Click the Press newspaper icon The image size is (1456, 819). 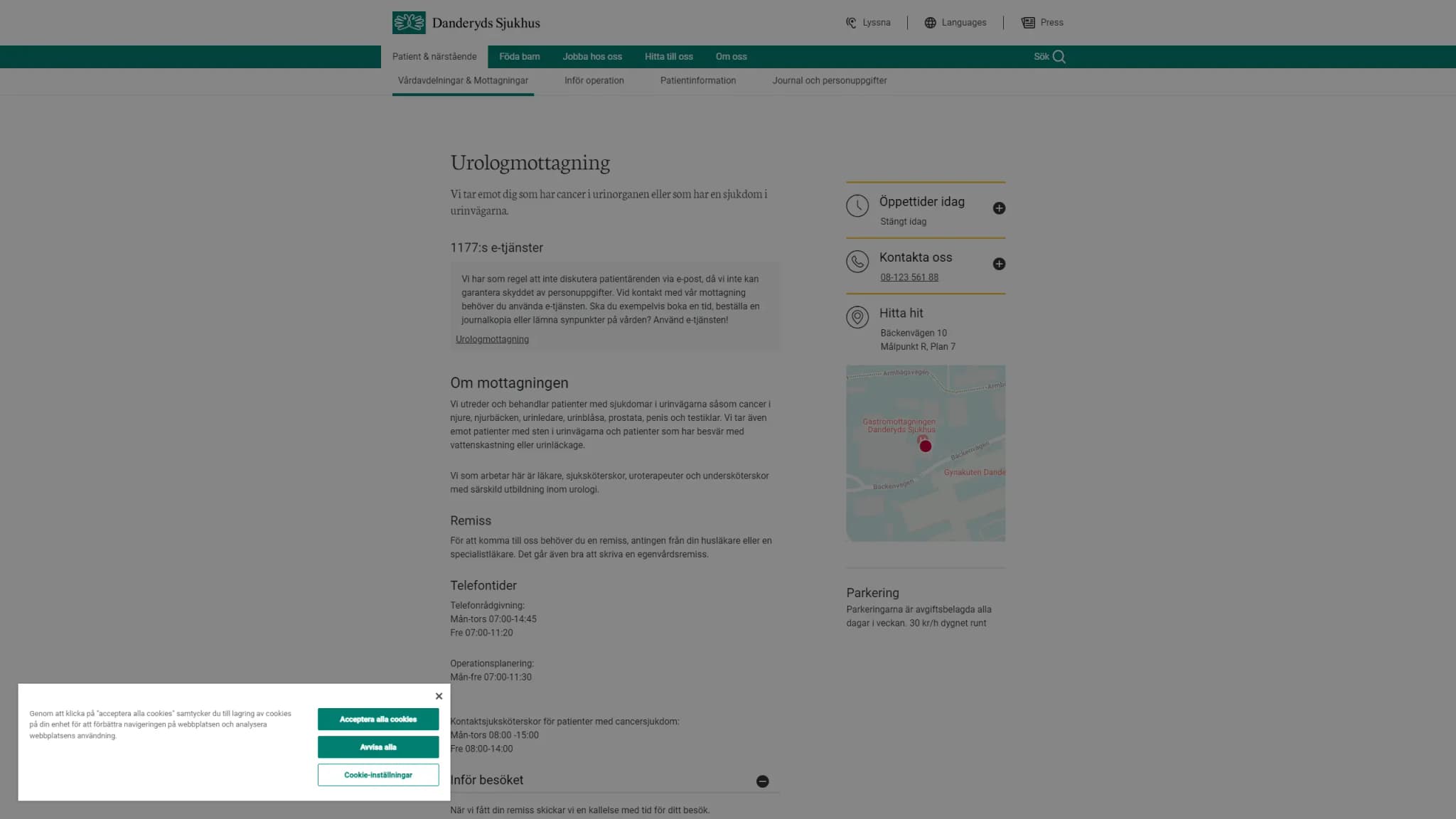click(1028, 23)
